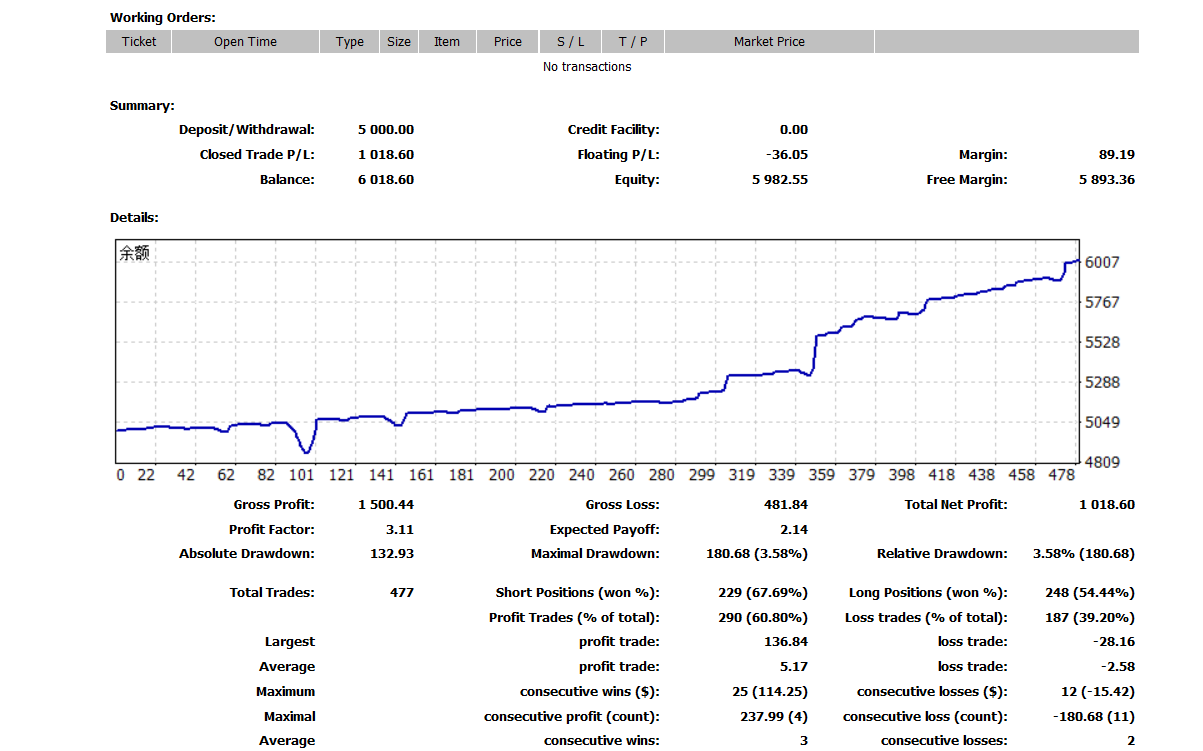Click the 101 x-axis label on chart
Image resolution: width=1203 pixels, height=751 pixels.
tap(301, 475)
